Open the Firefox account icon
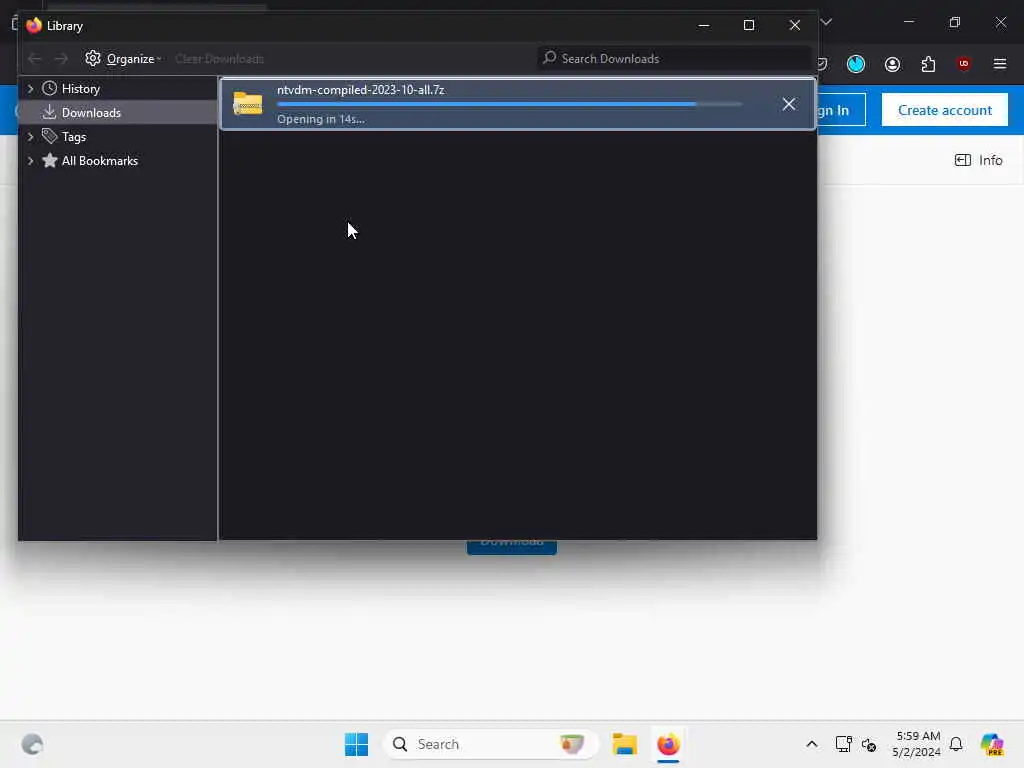The height and width of the screenshot is (768, 1024). pos(892,64)
